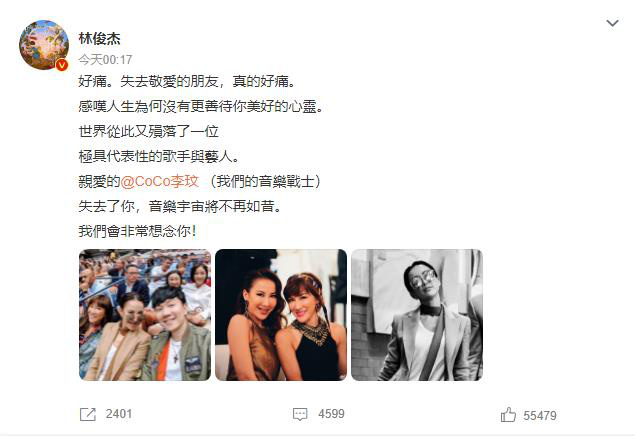Like the post with the thumbs-up icon
This screenshot has height=436, width=635.
508,415
